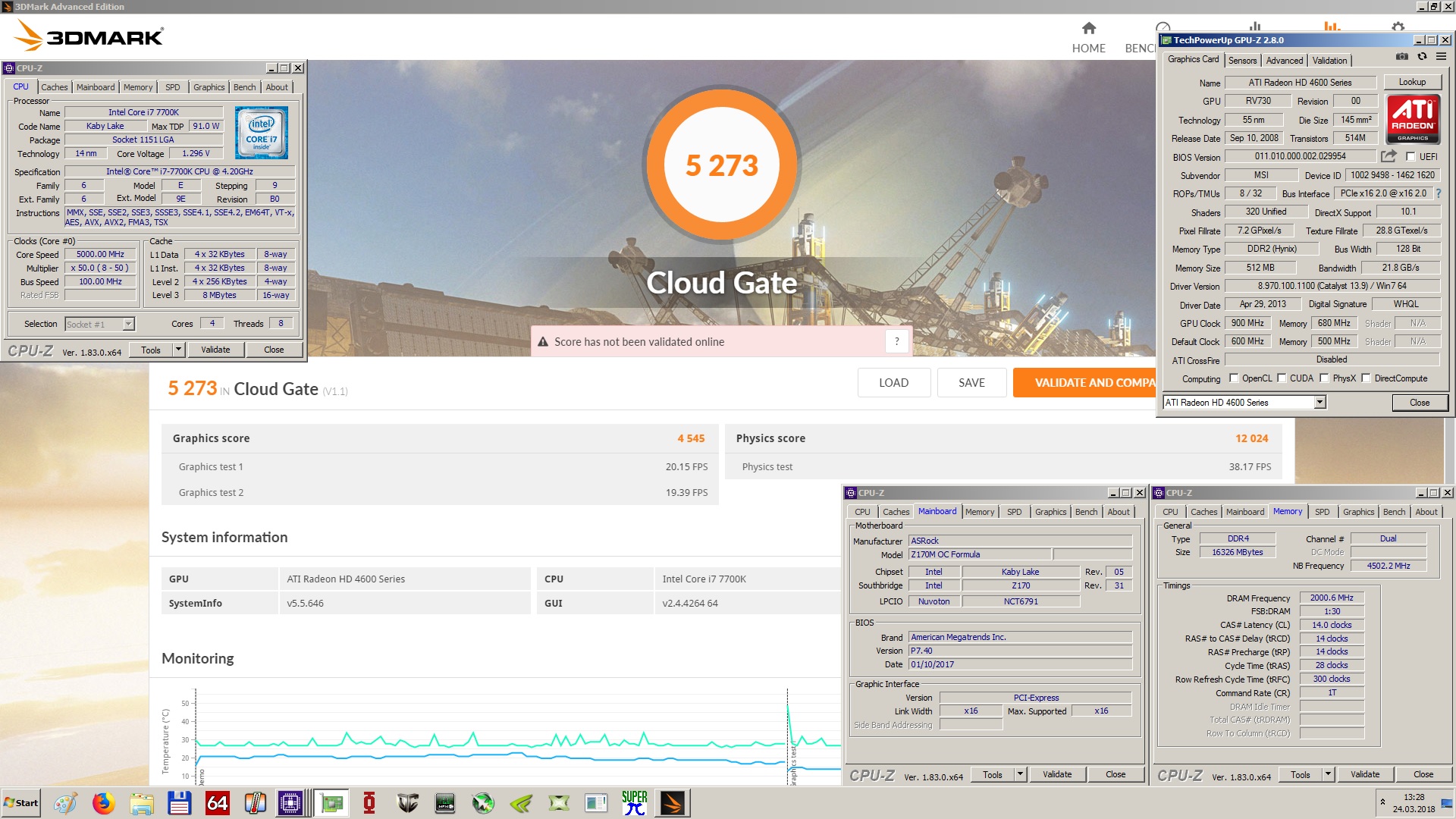Click the 12 024 physics score value
The width and height of the screenshot is (1456, 819).
point(1251,438)
